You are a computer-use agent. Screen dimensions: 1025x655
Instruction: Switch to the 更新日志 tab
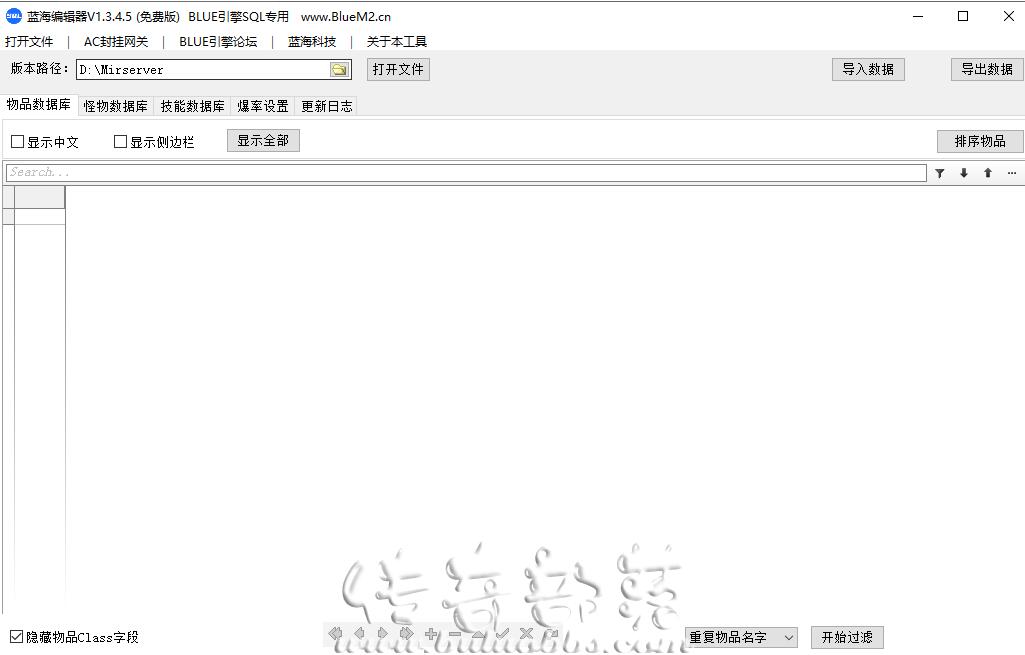[x=326, y=106]
